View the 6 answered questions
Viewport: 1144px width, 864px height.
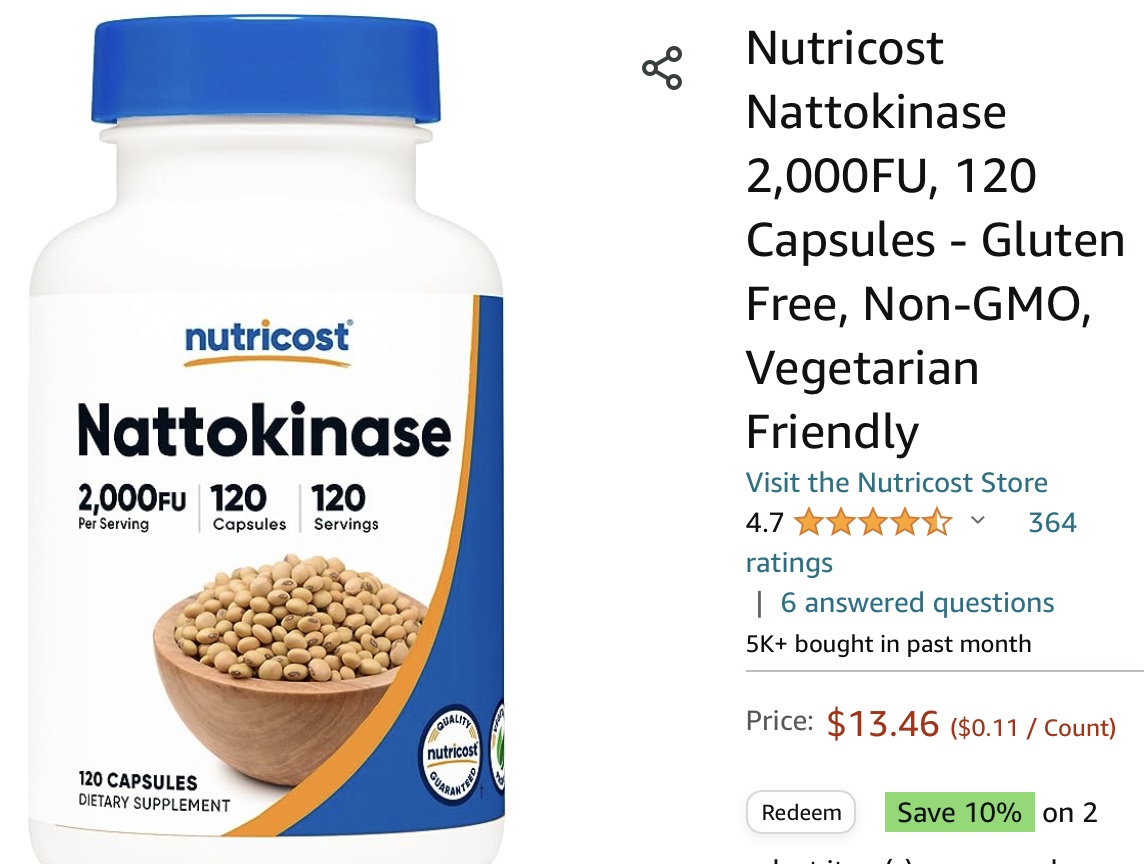click(917, 603)
